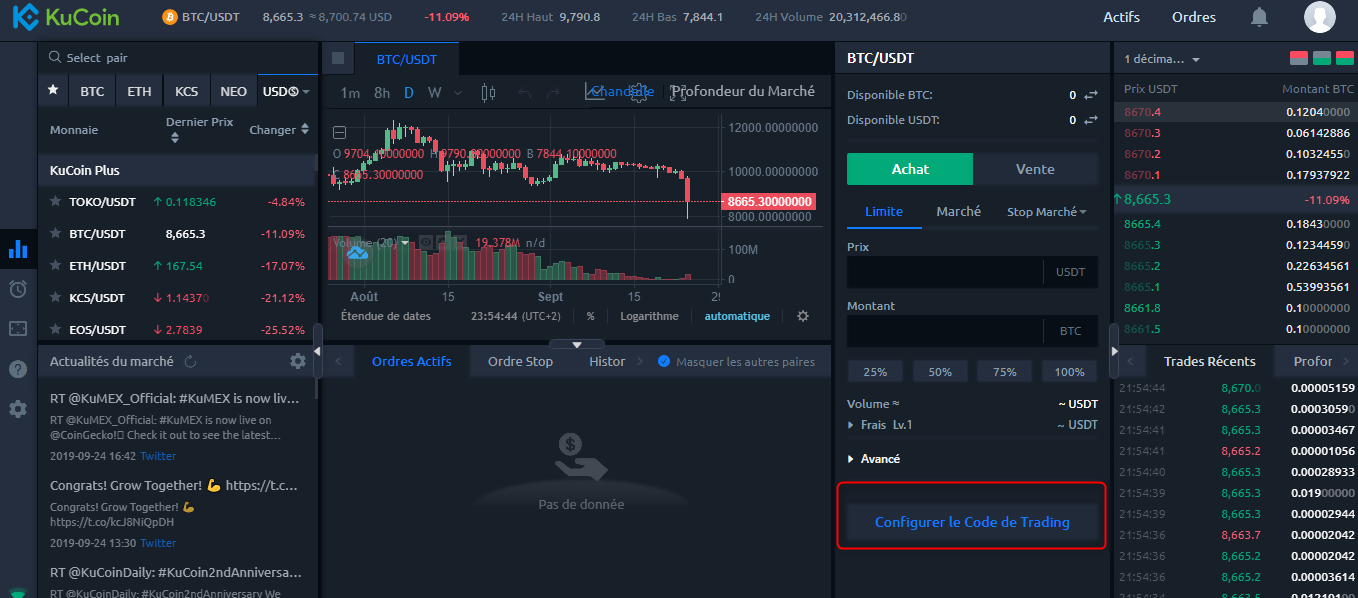1358x598 pixels.
Task: Open the Trades Récents tab
Action: [x=1210, y=361]
